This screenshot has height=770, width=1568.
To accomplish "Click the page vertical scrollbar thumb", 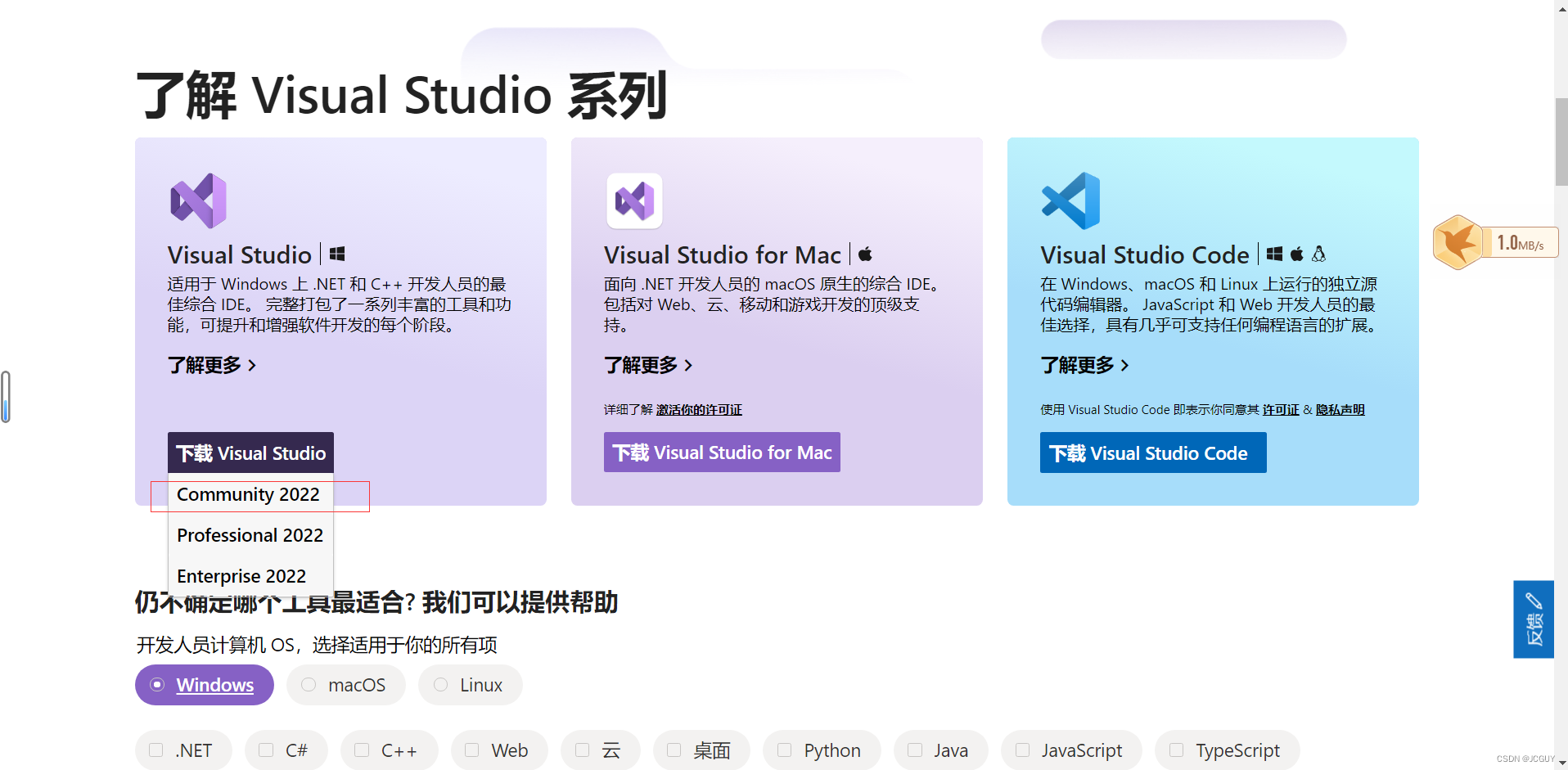I will tap(1561, 142).
